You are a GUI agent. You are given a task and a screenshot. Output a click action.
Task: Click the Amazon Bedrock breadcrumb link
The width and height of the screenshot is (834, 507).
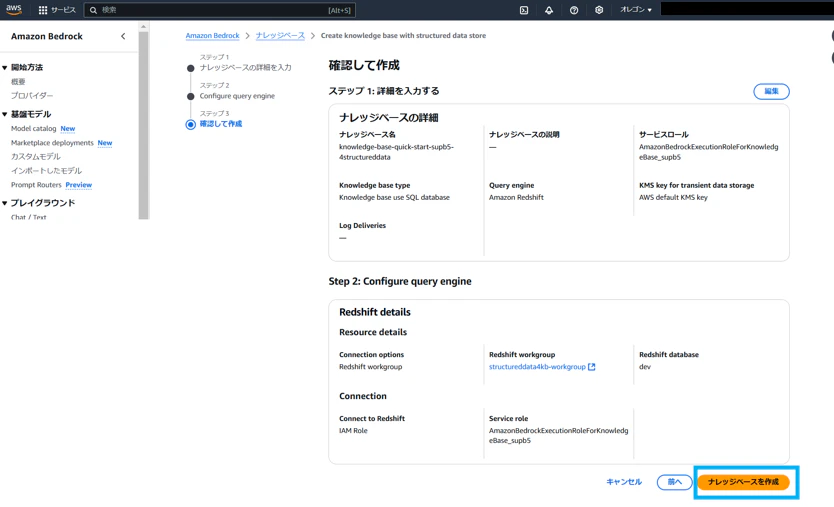pos(212,36)
